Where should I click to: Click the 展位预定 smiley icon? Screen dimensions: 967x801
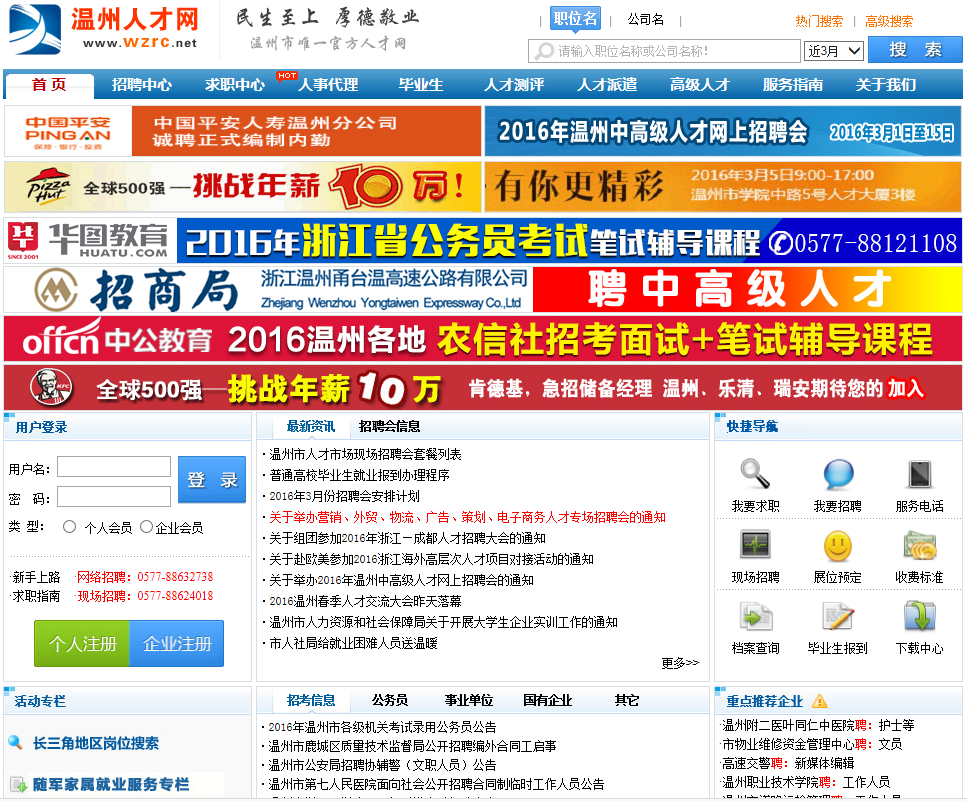[837, 546]
